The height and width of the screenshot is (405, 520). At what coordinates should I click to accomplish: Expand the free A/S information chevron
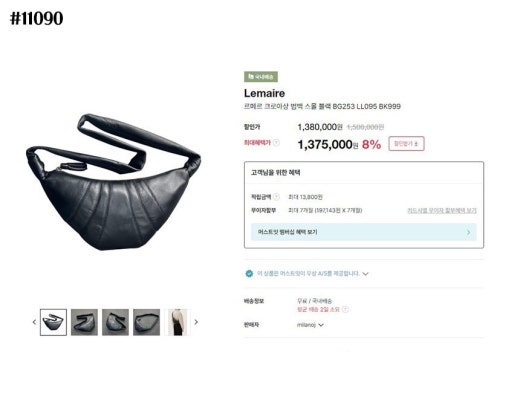365,274
